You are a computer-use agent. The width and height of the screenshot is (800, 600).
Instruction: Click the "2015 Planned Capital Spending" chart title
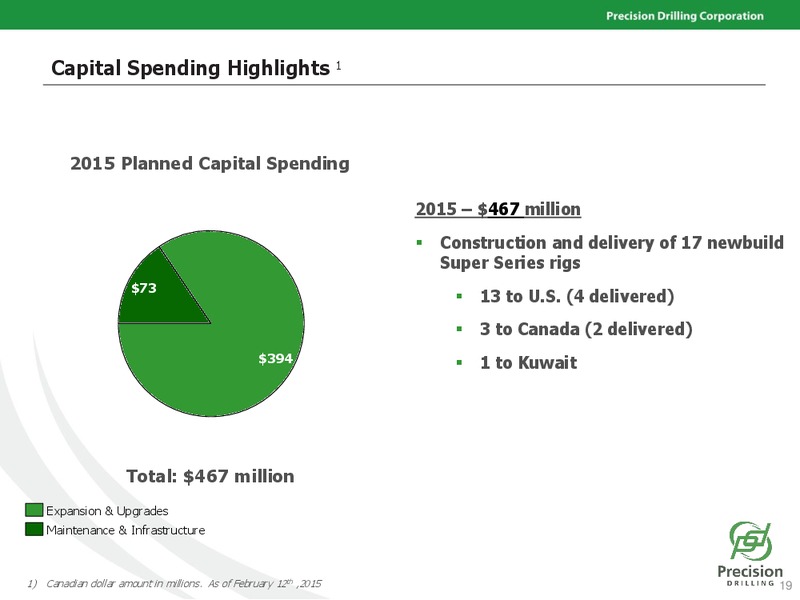(x=210, y=163)
